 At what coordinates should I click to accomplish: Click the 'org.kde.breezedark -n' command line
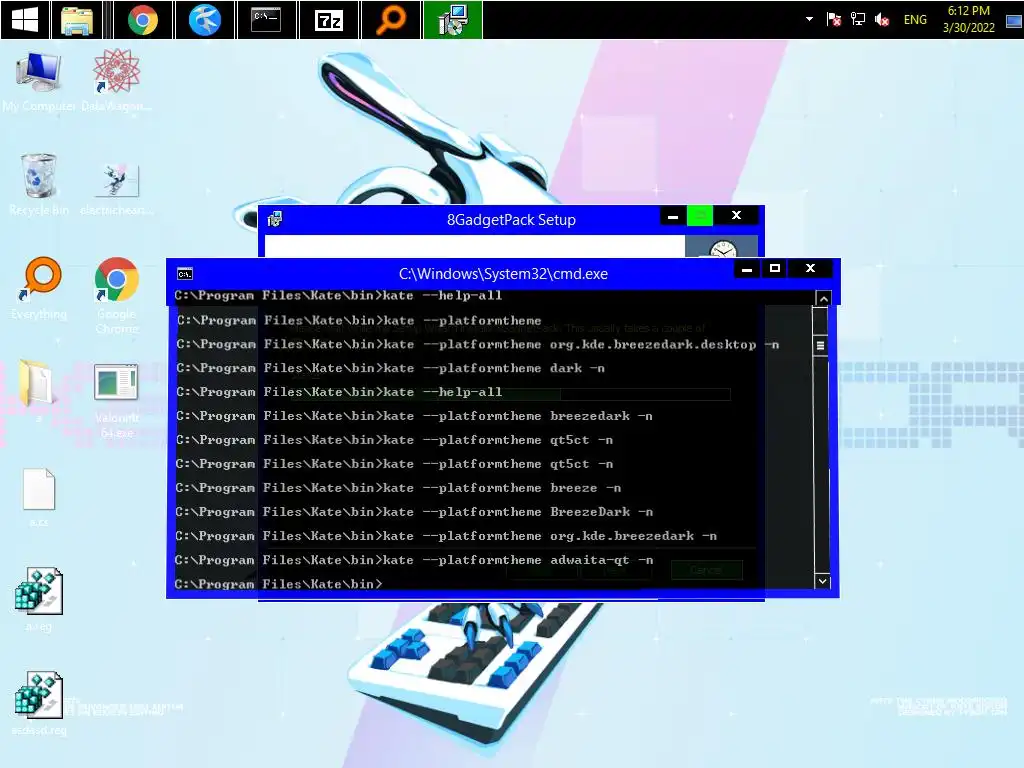446,536
